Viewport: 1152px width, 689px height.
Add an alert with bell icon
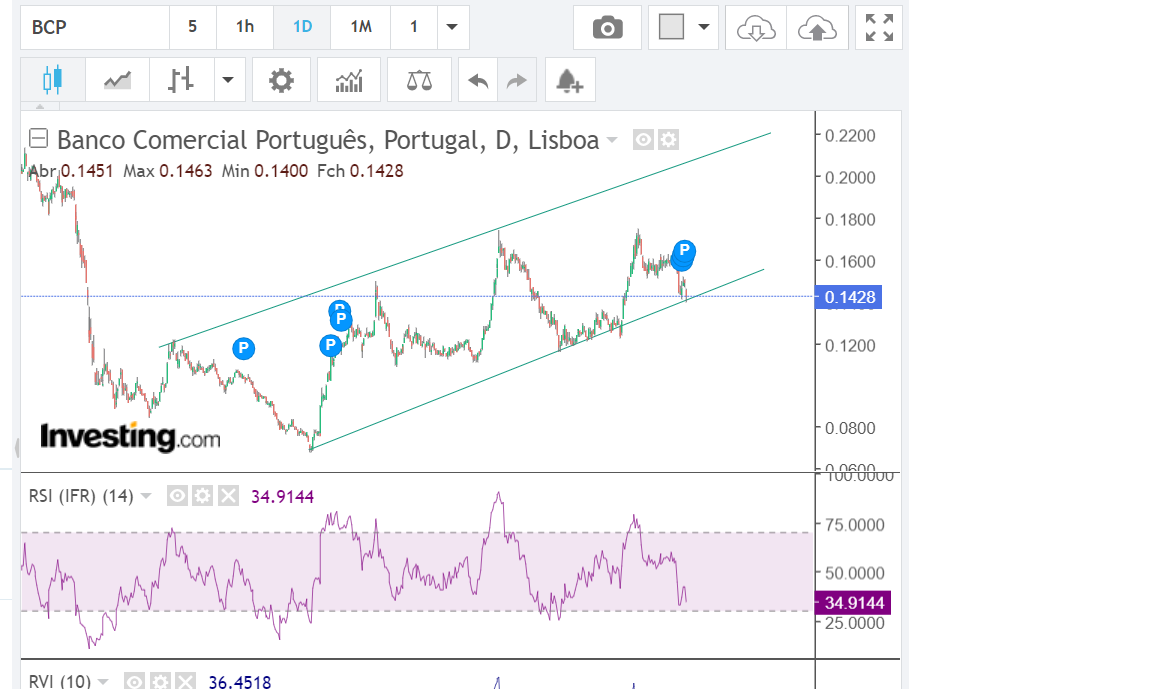click(569, 80)
